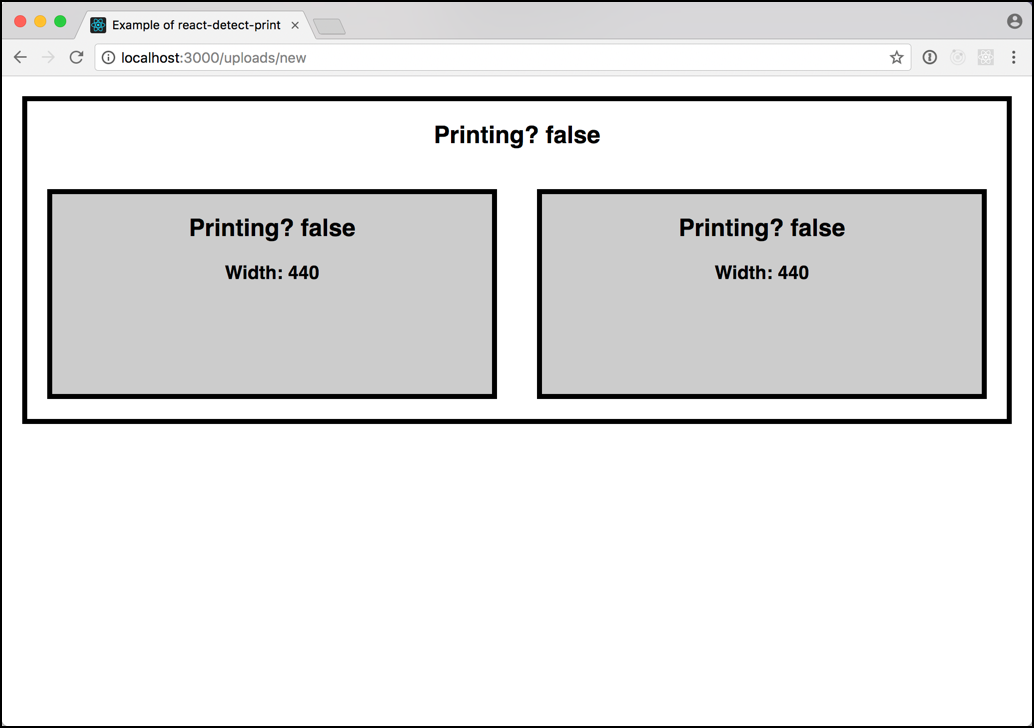This screenshot has width=1034, height=728.
Task: Click the back navigation arrow
Action: [x=20, y=57]
